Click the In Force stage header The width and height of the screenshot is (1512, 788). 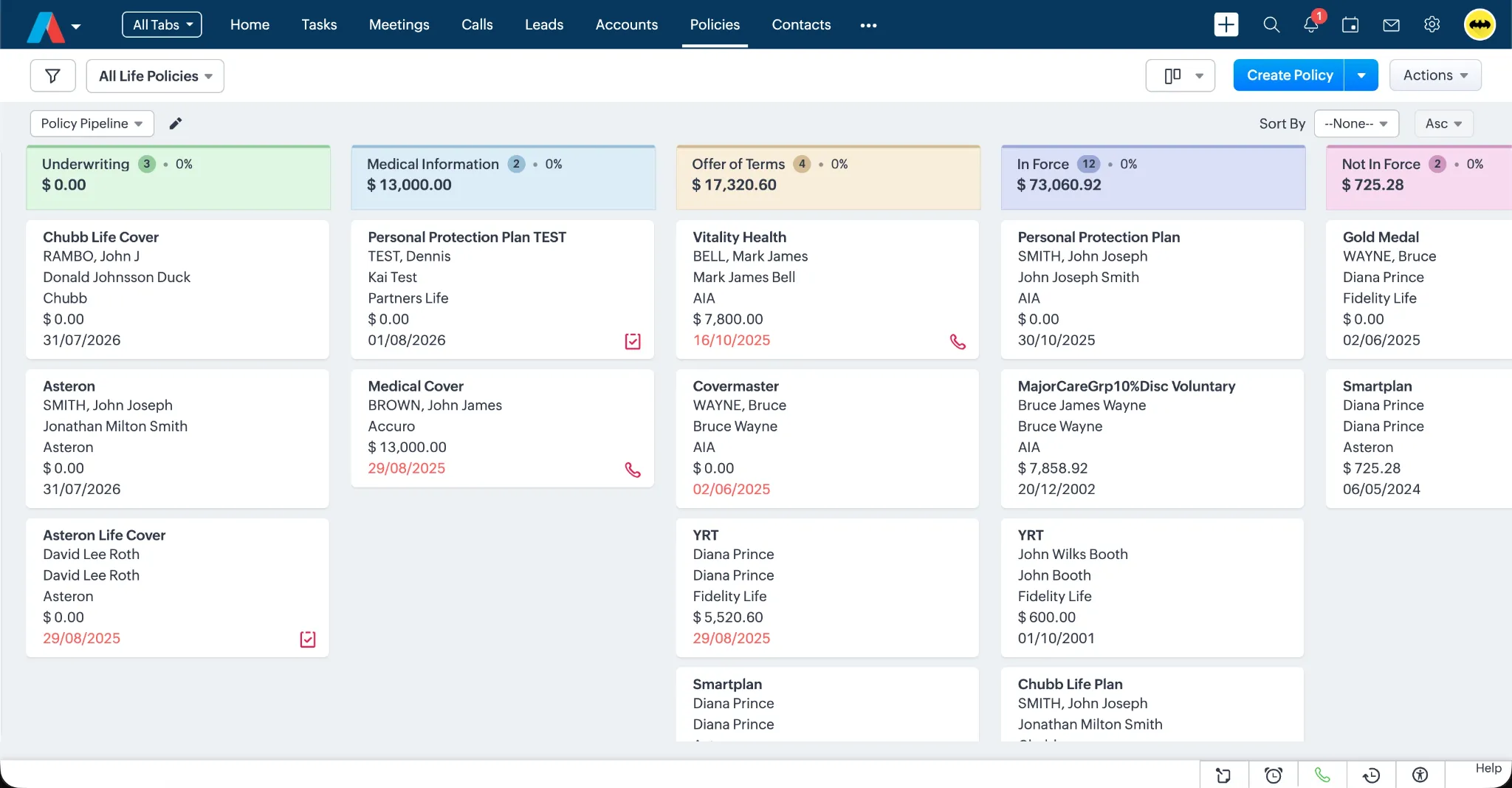1152,177
